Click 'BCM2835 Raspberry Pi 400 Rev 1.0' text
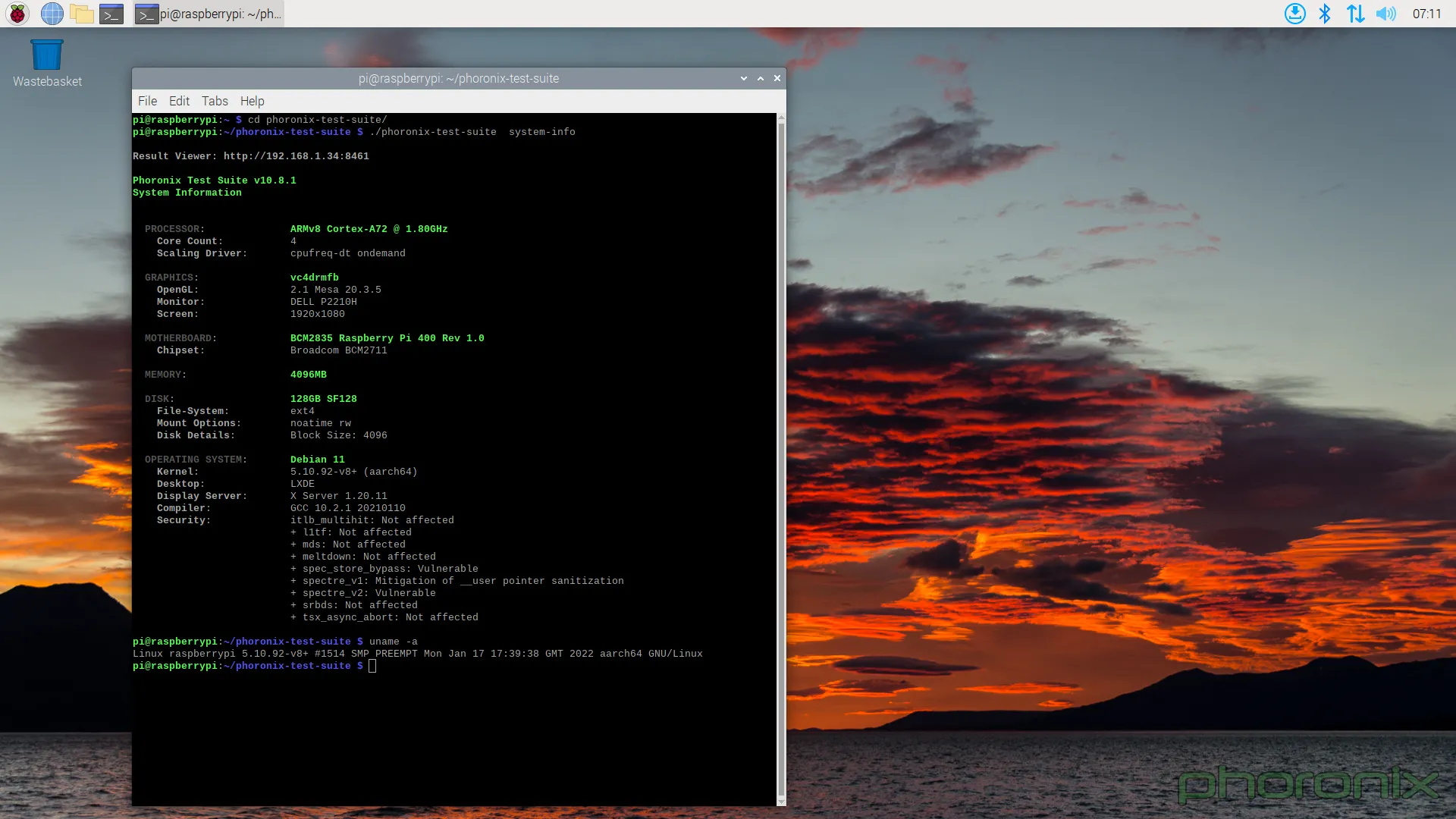The width and height of the screenshot is (1456, 819). tap(388, 338)
